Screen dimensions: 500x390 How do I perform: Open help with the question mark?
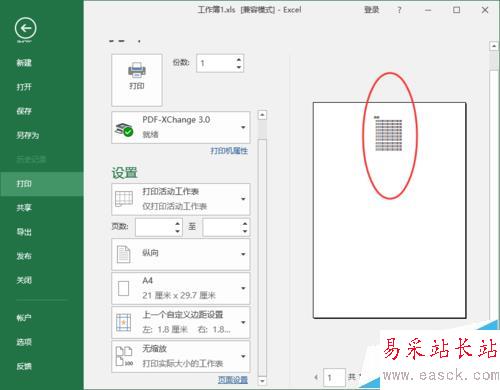[x=399, y=10]
